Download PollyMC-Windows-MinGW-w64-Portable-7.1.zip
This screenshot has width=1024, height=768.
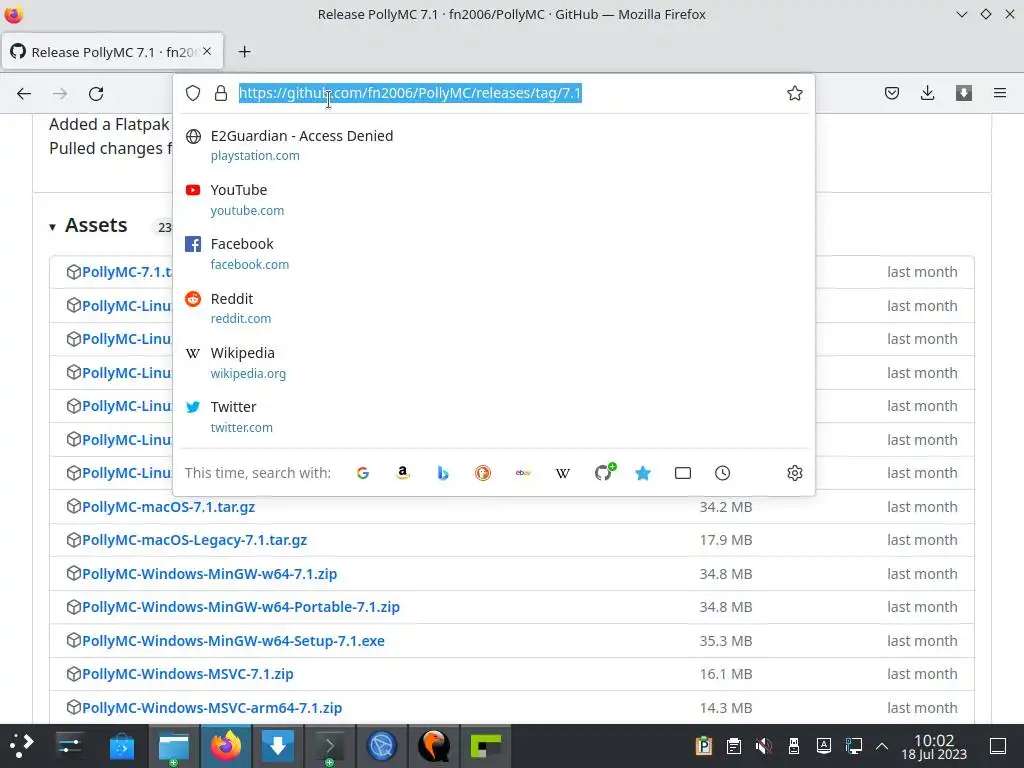[241, 607]
